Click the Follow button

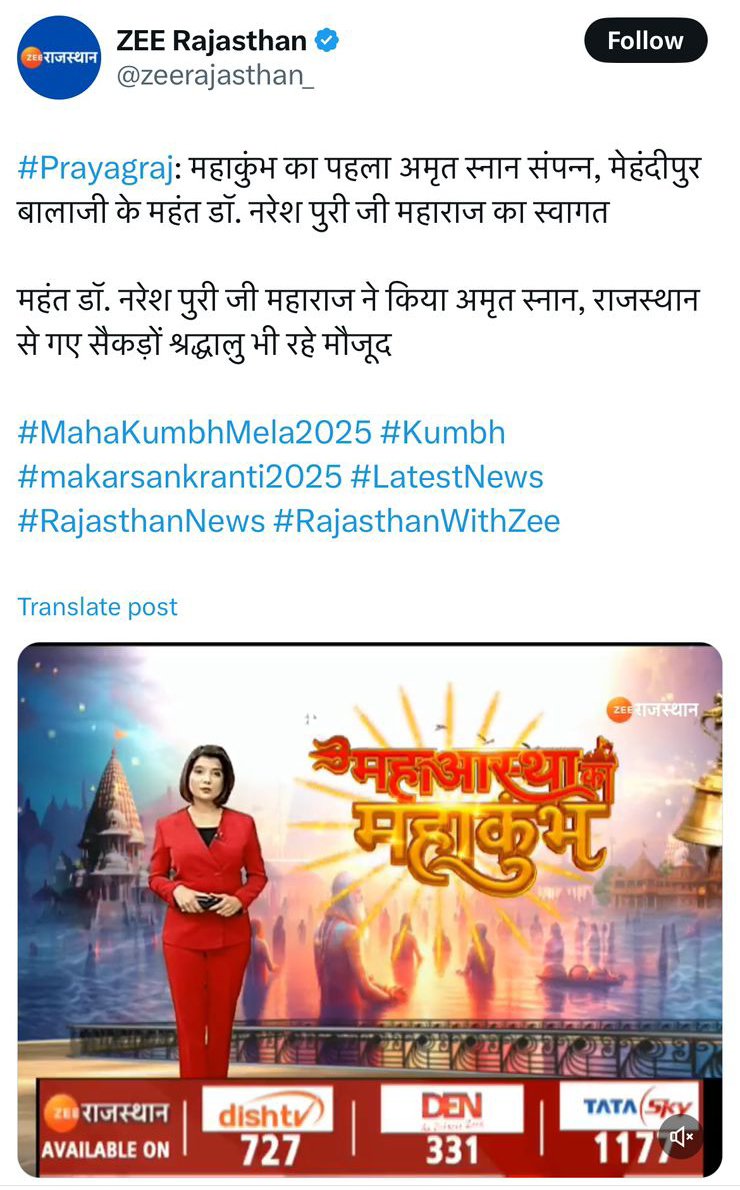pos(645,40)
